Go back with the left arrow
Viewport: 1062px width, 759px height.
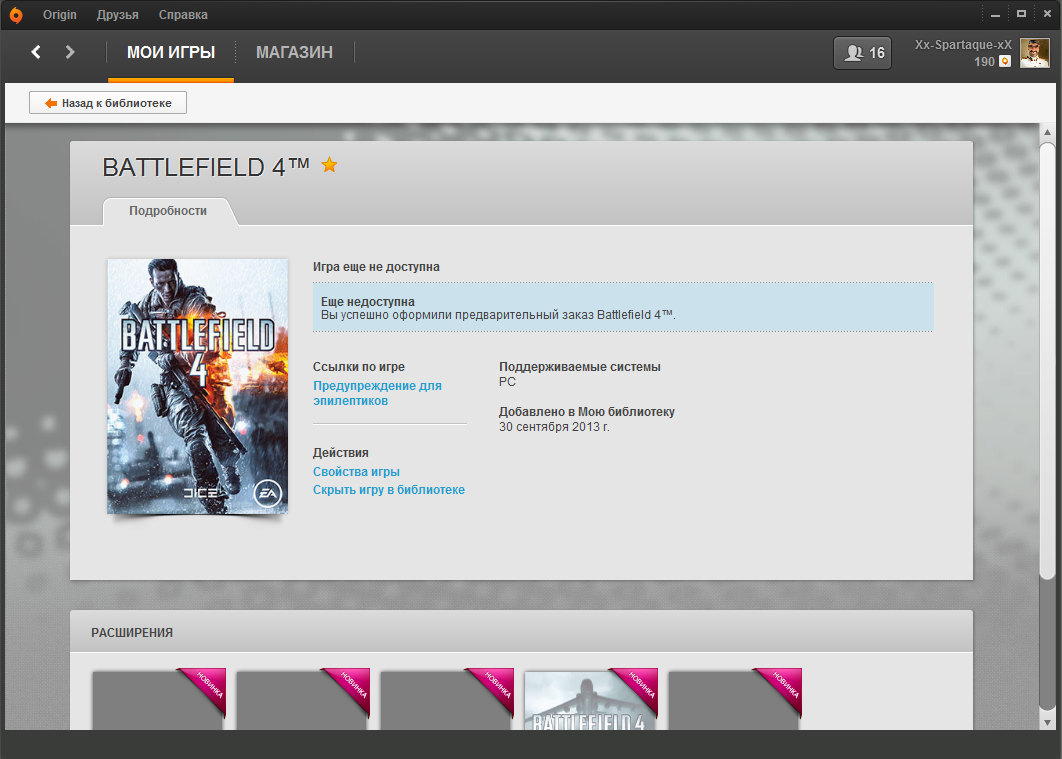(x=36, y=52)
